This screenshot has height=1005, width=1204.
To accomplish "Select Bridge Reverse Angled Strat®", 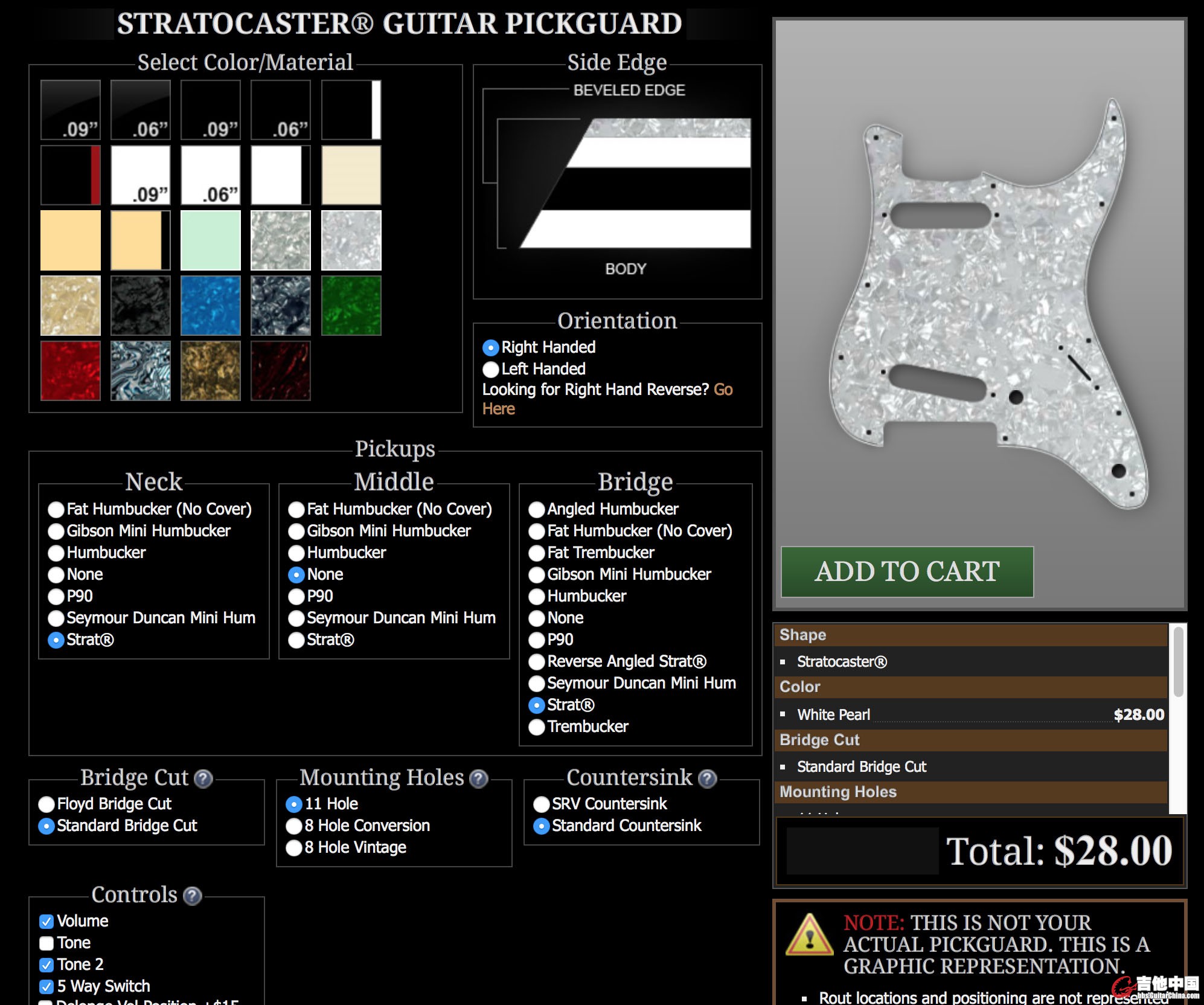I will point(537,662).
